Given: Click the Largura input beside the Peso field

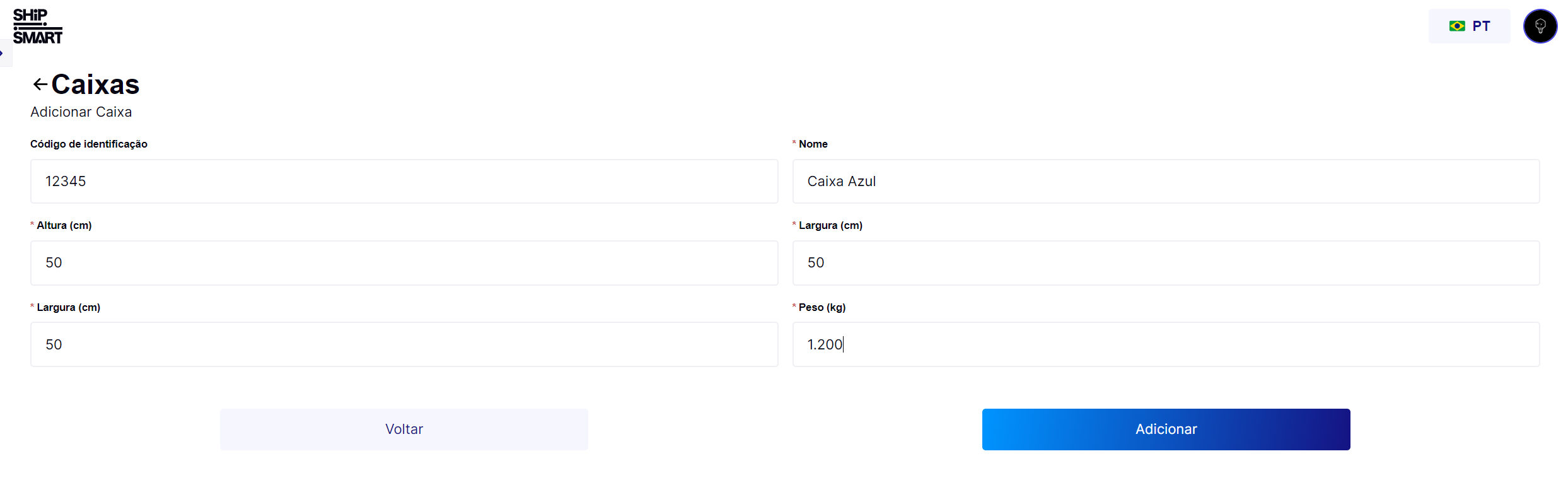Looking at the screenshot, I should click(x=404, y=345).
